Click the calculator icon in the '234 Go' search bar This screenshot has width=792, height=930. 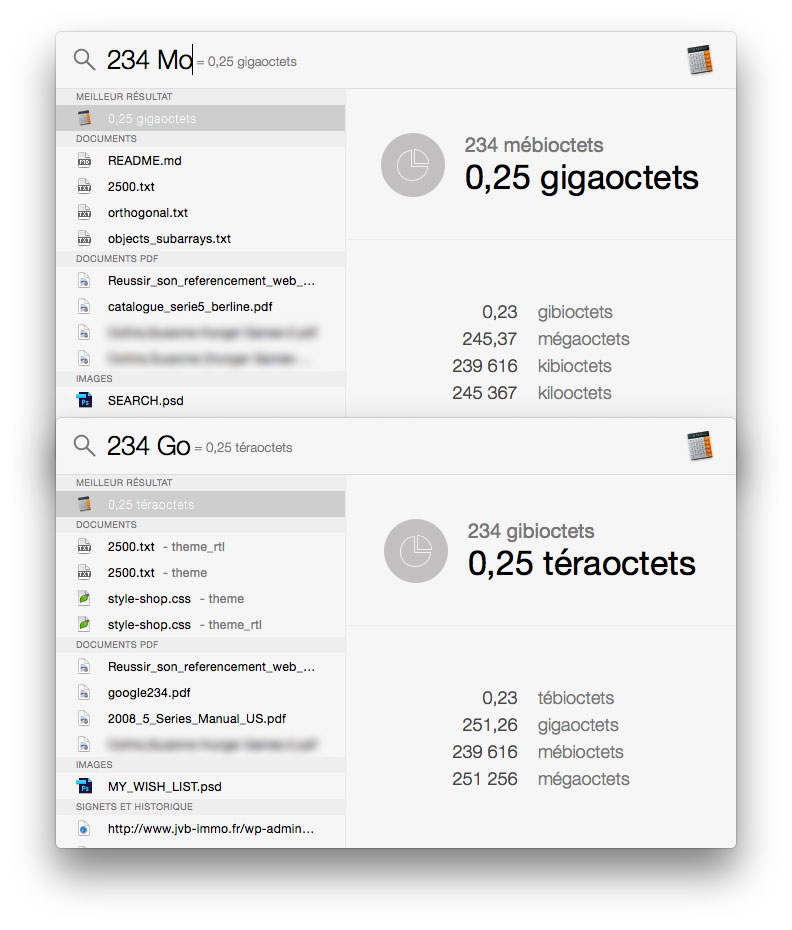click(700, 446)
